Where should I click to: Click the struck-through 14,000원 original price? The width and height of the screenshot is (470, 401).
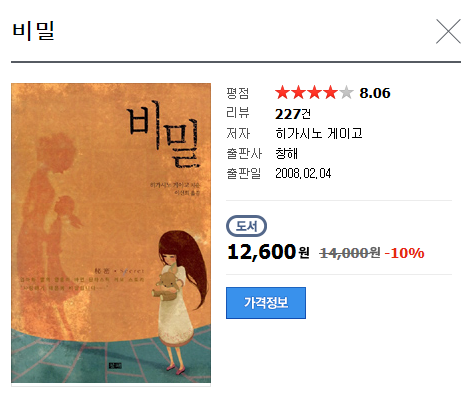coord(350,253)
